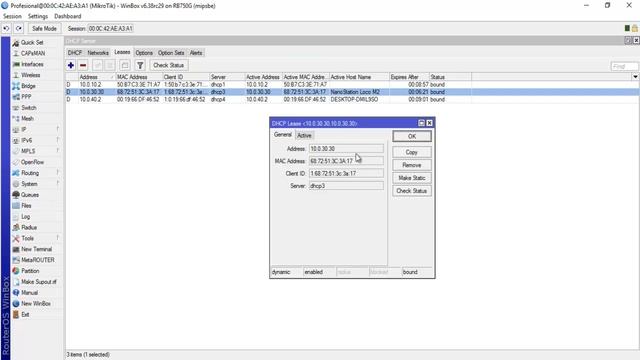The height and width of the screenshot is (360, 640).
Task: Open the Files menu
Action: [26, 206]
